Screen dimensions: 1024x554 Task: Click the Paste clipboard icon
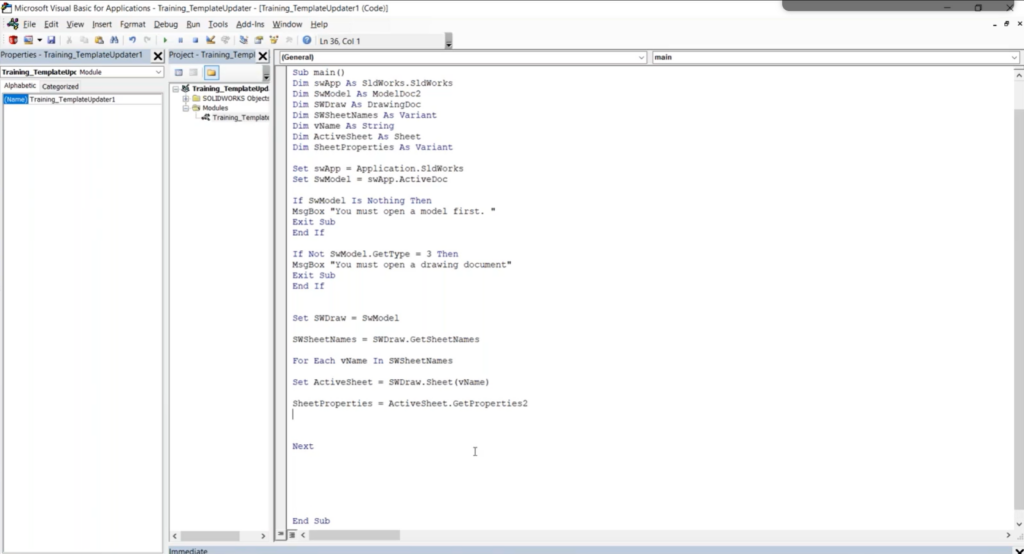tap(99, 41)
